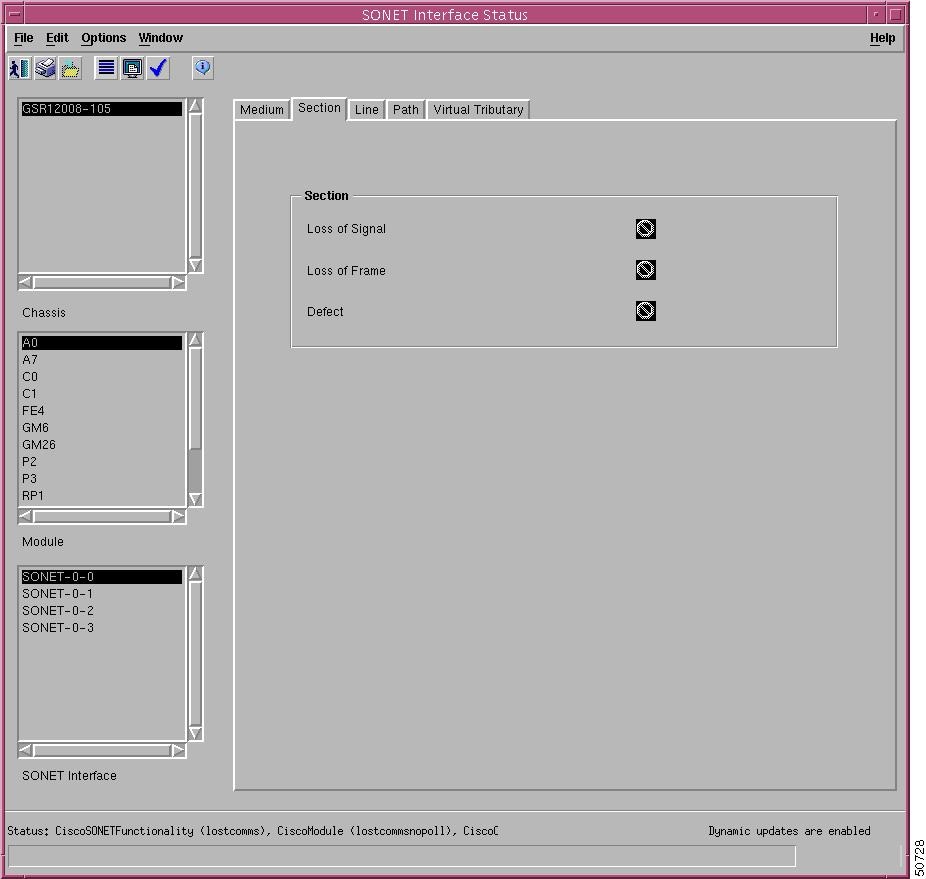Image resolution: width=926 pixels, height=879 pixels.
Task: Switch to the Medium tab
Action: click(x=262, y=110)
